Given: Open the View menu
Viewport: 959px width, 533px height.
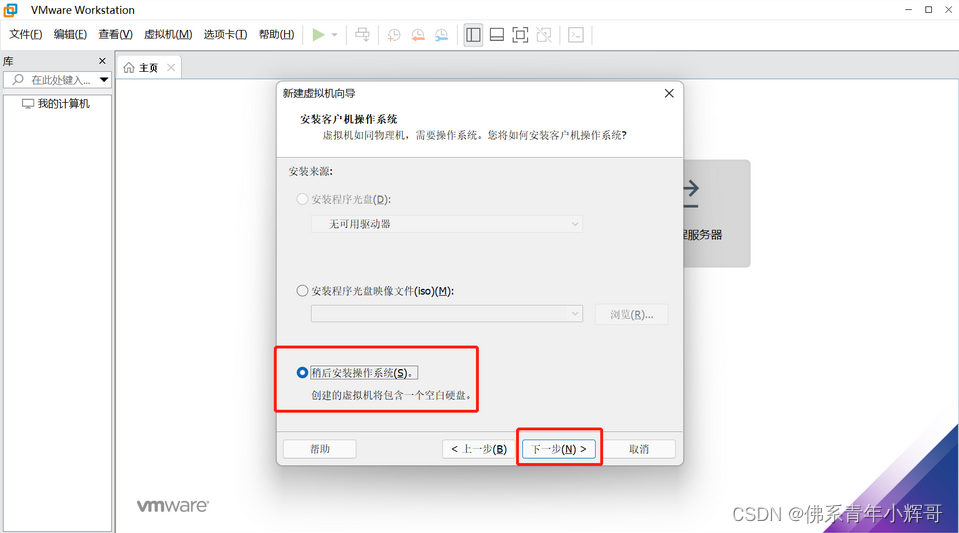Looking at the screenshot, I should (116, 35).
